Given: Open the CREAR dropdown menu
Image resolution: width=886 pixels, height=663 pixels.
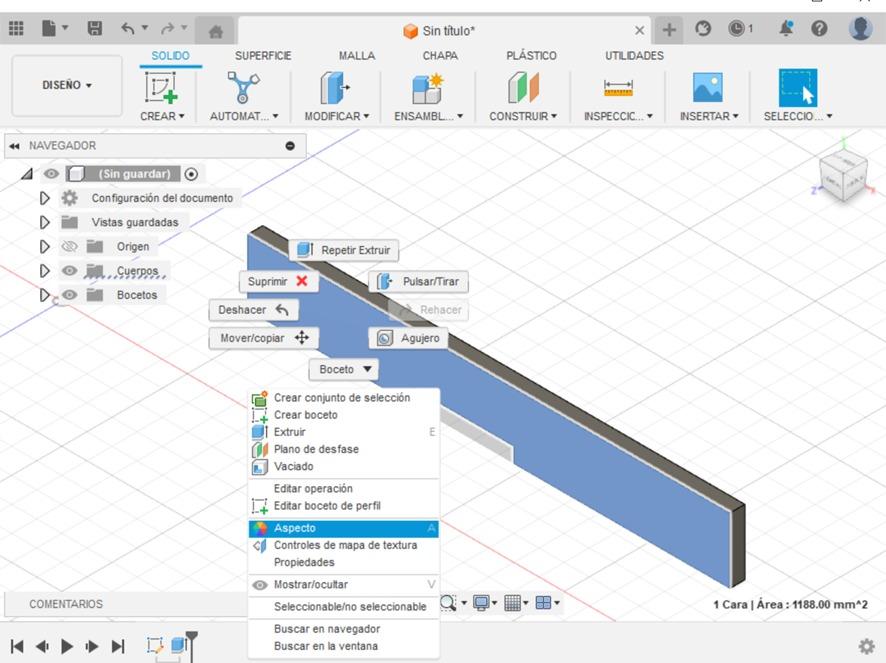Looking at the screenshot, I should (162, 116).
